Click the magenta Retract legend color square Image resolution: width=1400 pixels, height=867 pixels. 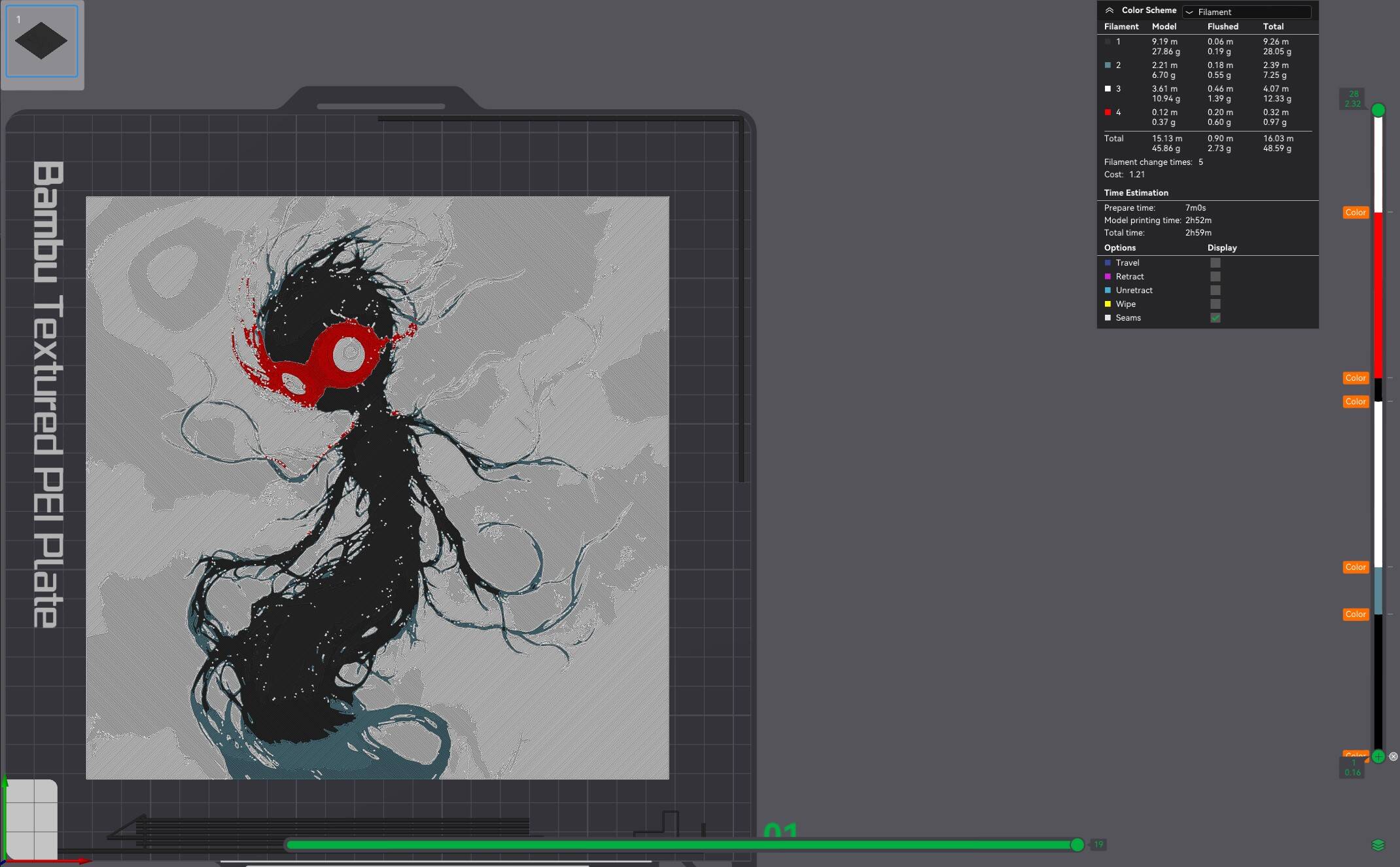1108,277
